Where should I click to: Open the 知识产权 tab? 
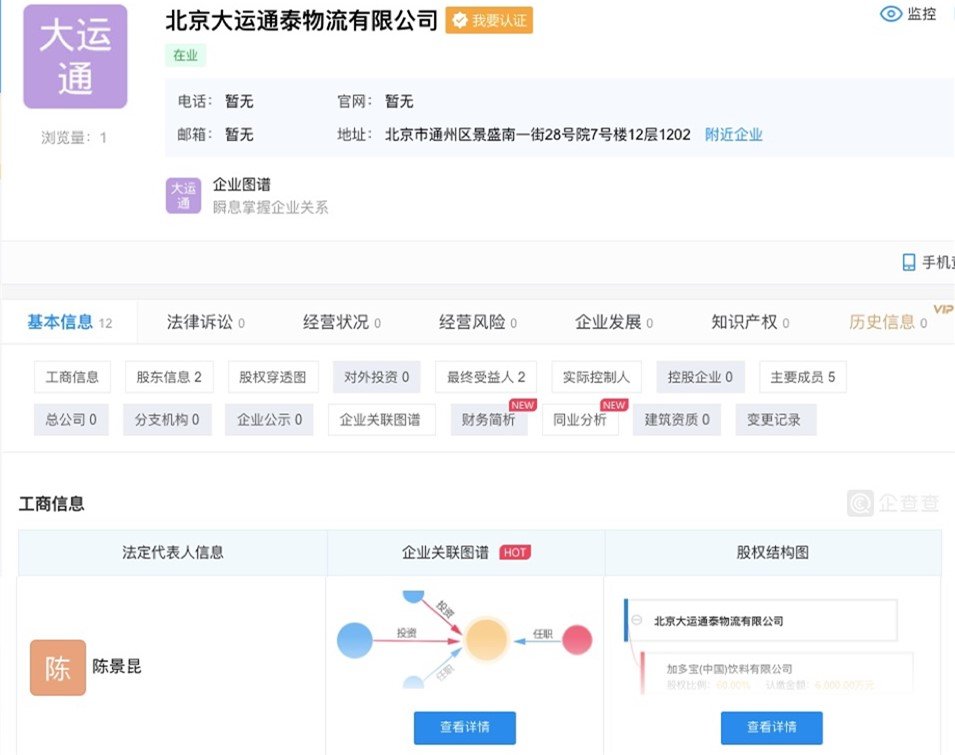pyautogui.click(x=750, y=322)
